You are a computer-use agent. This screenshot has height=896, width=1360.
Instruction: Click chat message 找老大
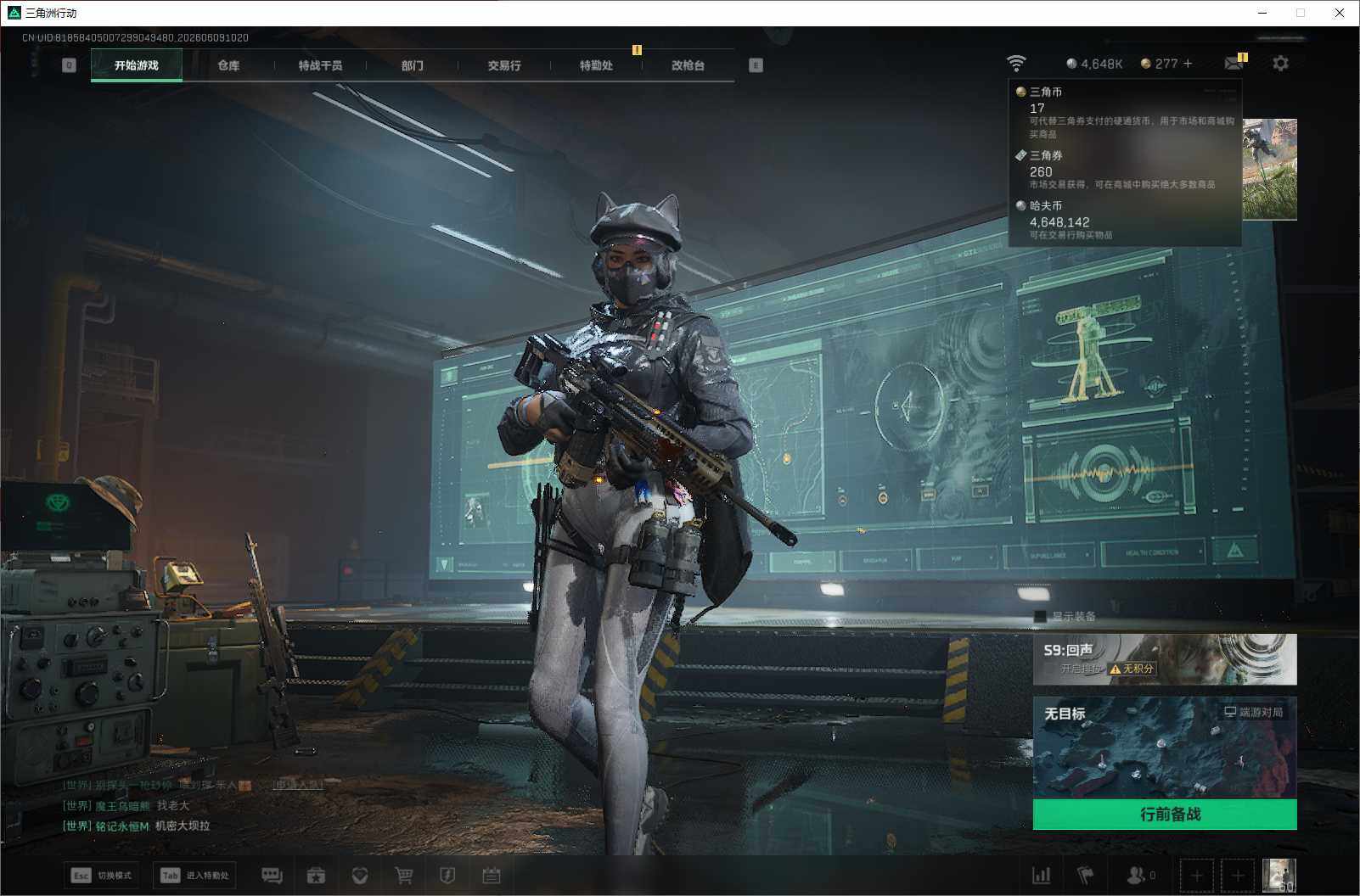point(173,806)
